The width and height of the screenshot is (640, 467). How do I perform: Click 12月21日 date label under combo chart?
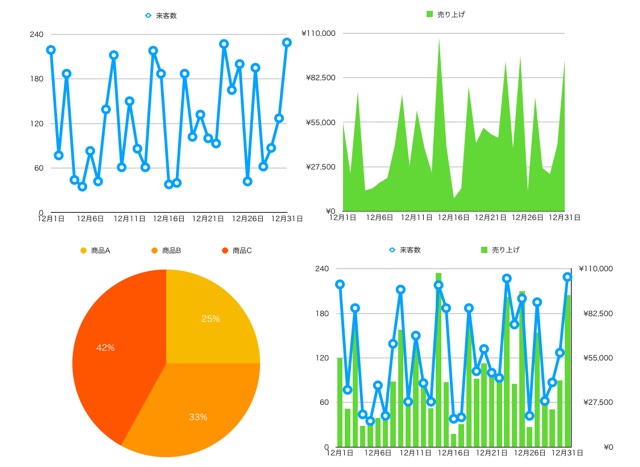(492, 453)
